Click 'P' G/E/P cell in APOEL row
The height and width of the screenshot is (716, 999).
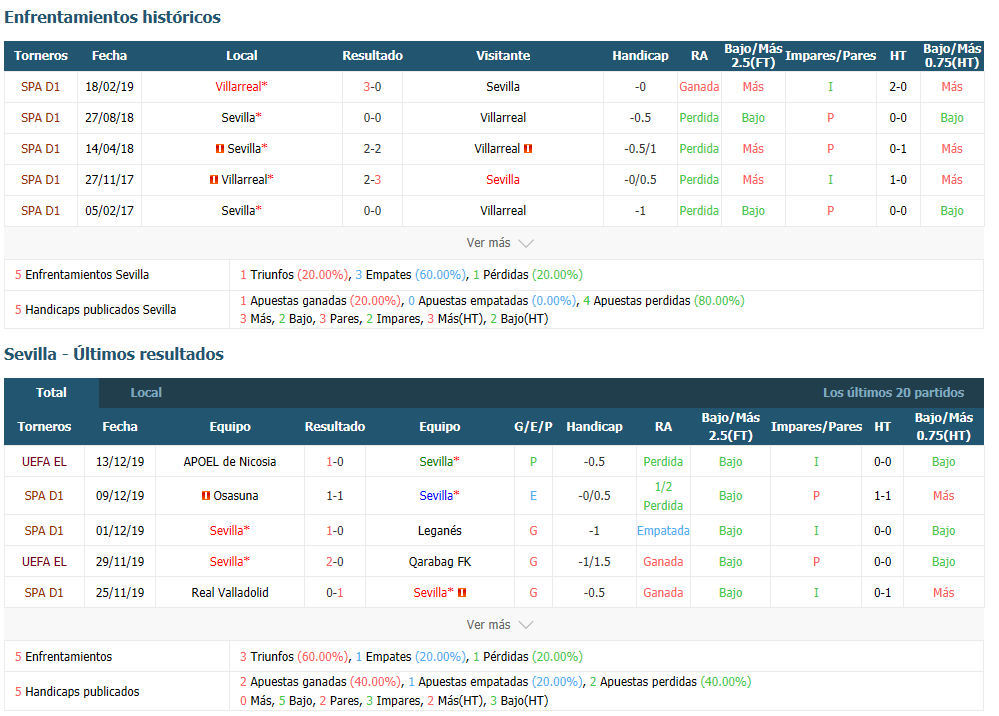tap(533, 462)
